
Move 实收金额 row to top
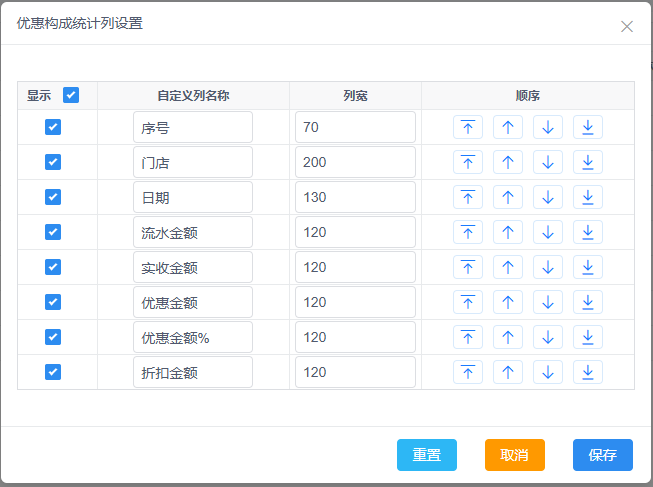pos(468,267)
